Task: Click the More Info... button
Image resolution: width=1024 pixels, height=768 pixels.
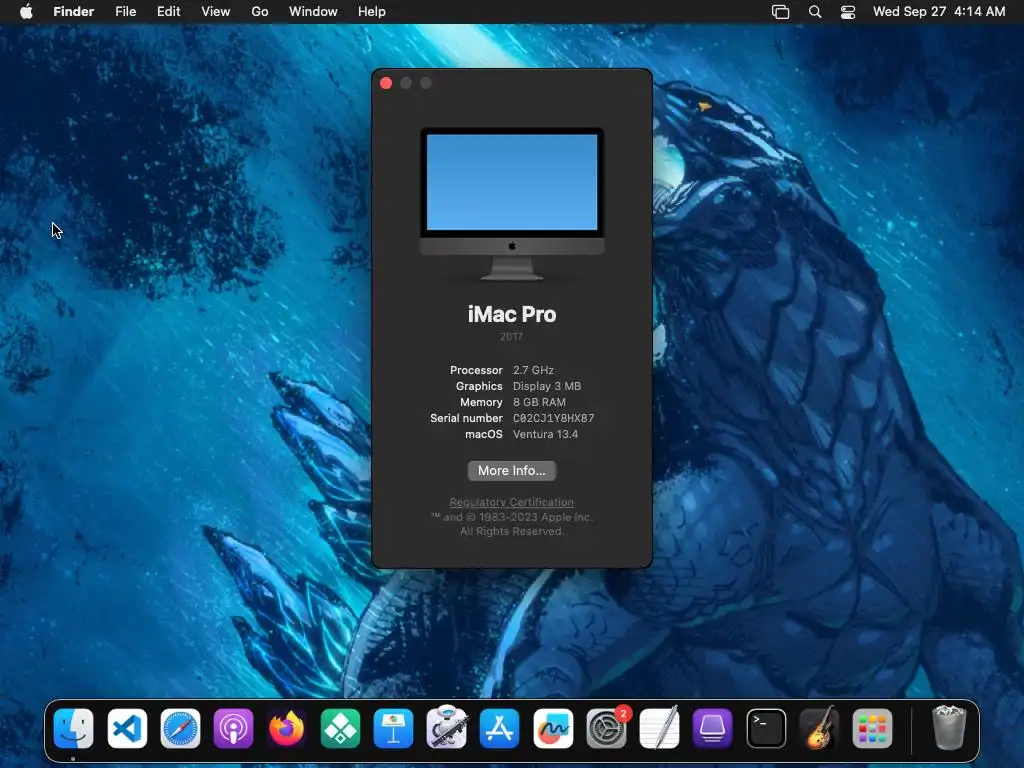Action: pyautogui.click(x=512, y=471)
